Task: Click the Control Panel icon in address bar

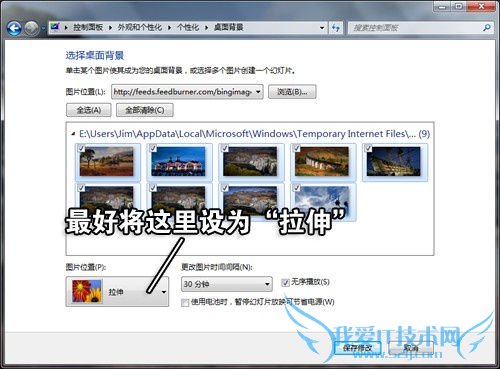Action: 55,27
